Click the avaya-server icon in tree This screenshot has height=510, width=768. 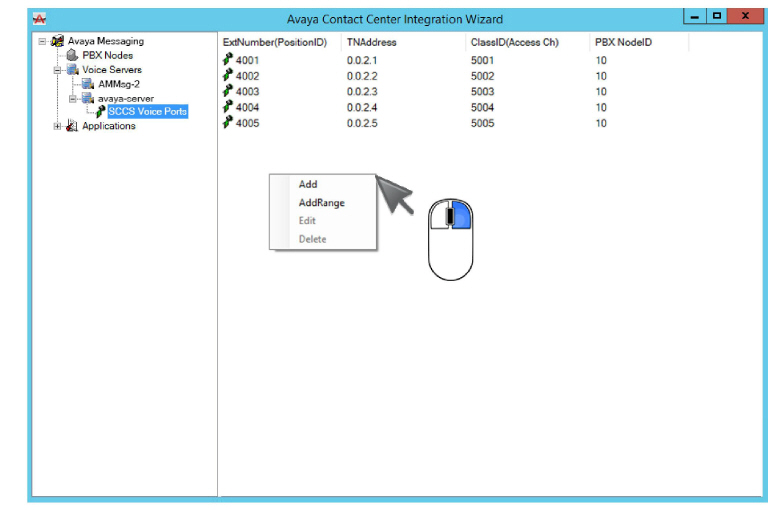coord(88,98)
